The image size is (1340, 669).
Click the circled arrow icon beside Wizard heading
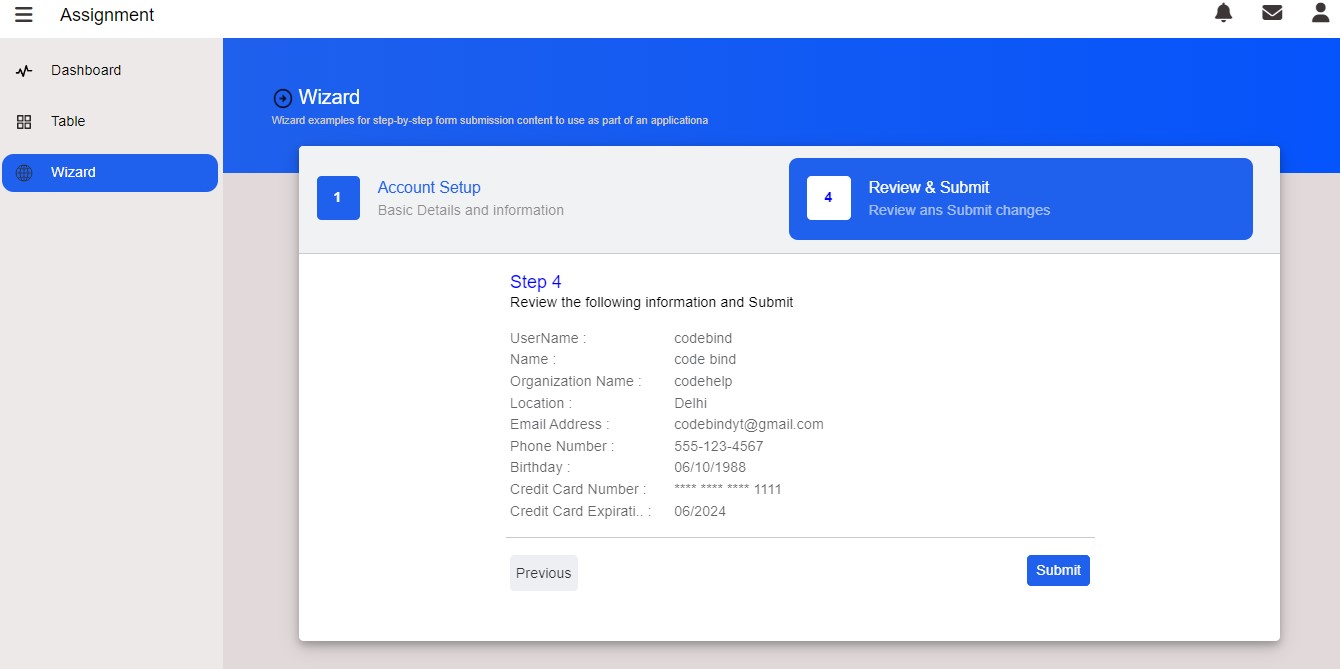point(283,98)
